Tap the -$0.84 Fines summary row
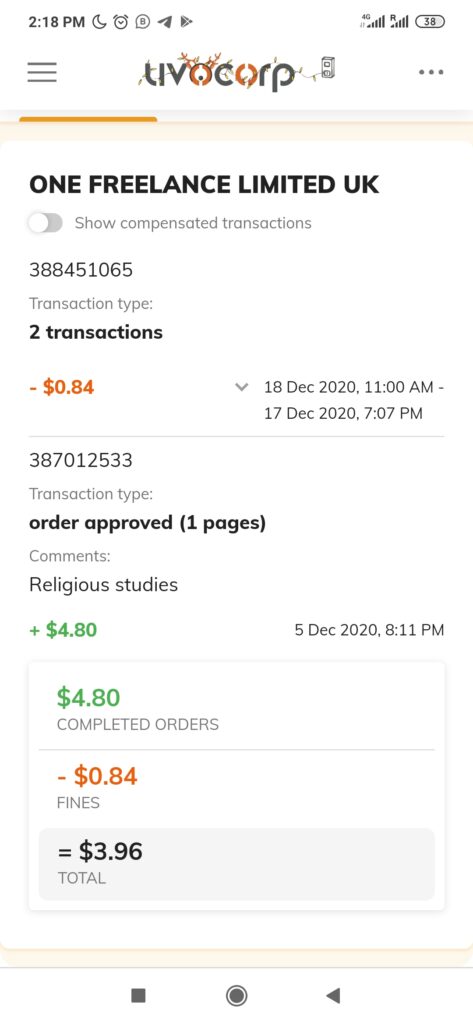The image size is (473, 1024). (x=236, y=787)
